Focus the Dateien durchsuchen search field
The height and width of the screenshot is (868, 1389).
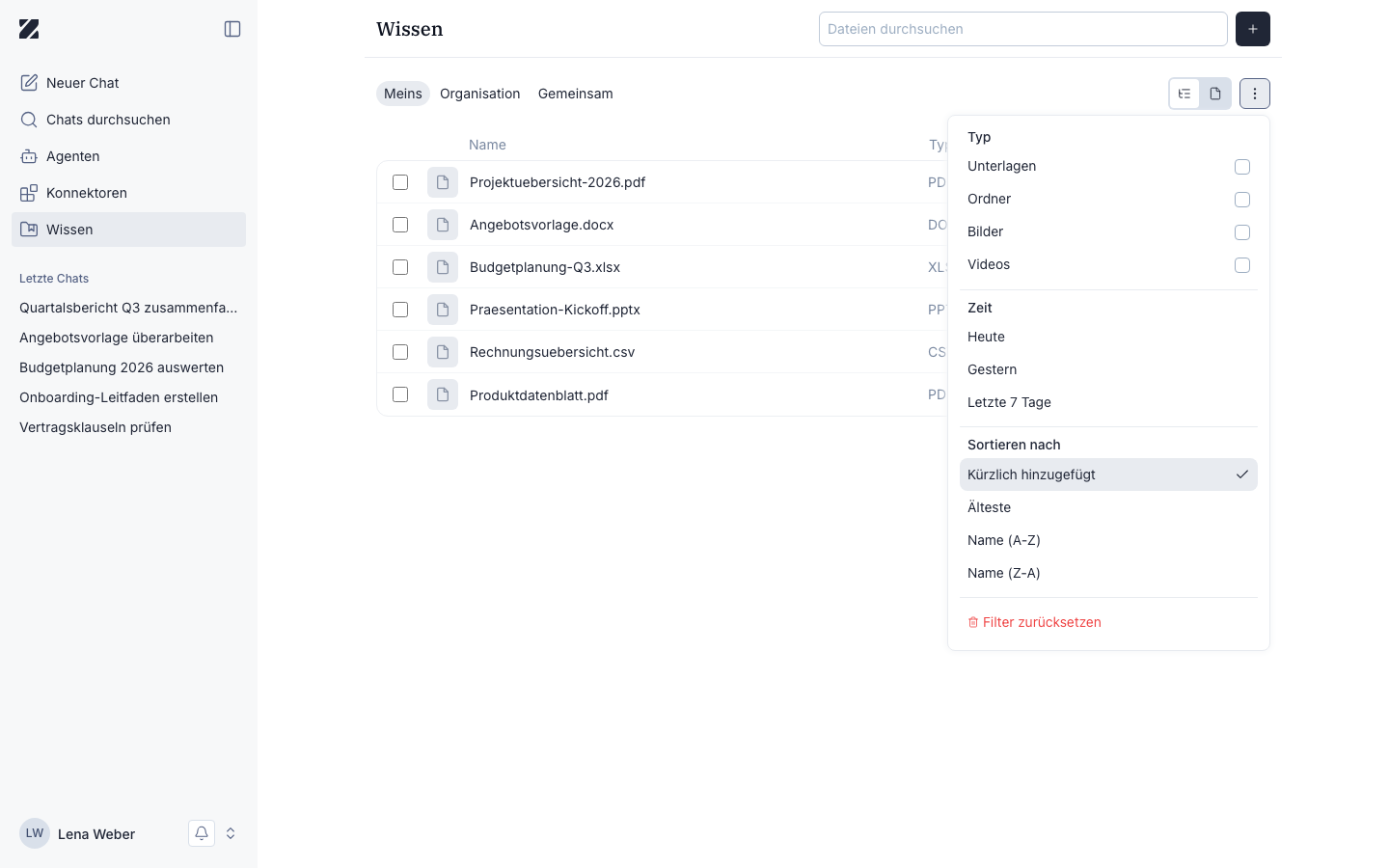1023,29
